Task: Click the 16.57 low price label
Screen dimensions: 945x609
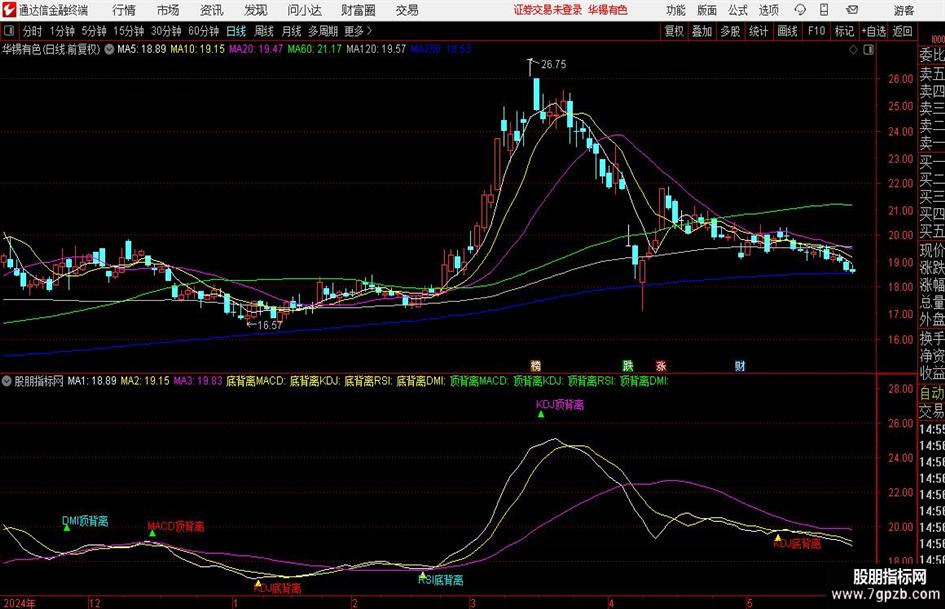Action: tap(270, 325)
